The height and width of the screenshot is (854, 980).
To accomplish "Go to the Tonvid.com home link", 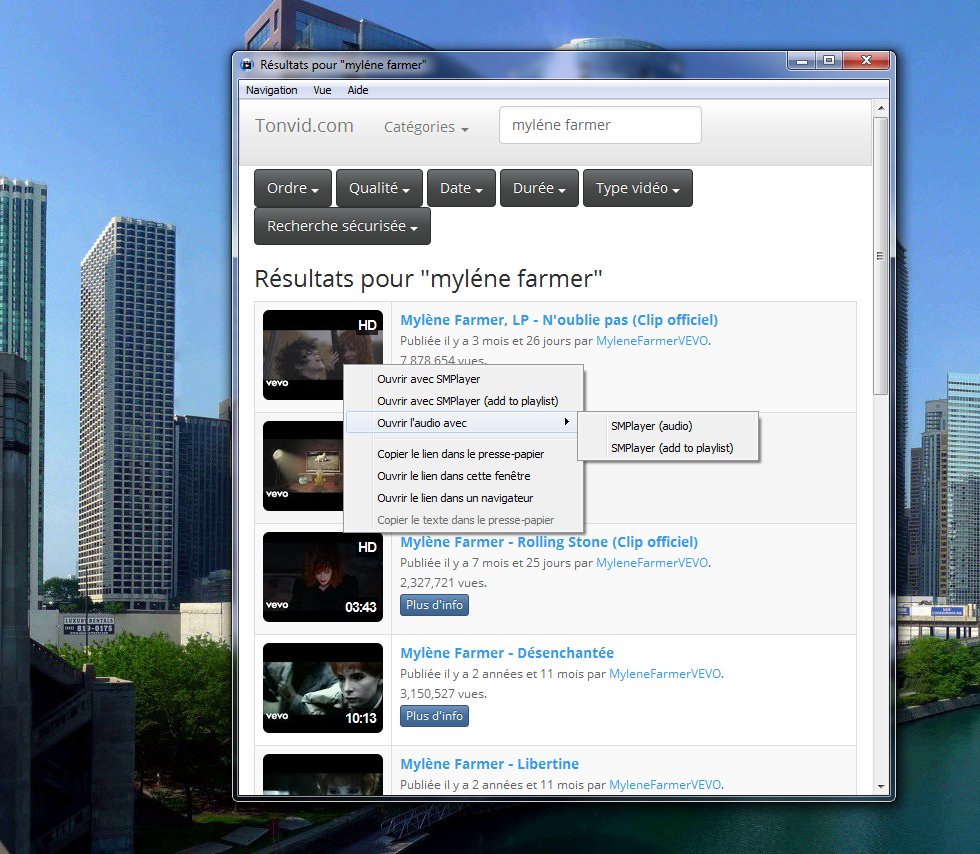I will point(304,126).
